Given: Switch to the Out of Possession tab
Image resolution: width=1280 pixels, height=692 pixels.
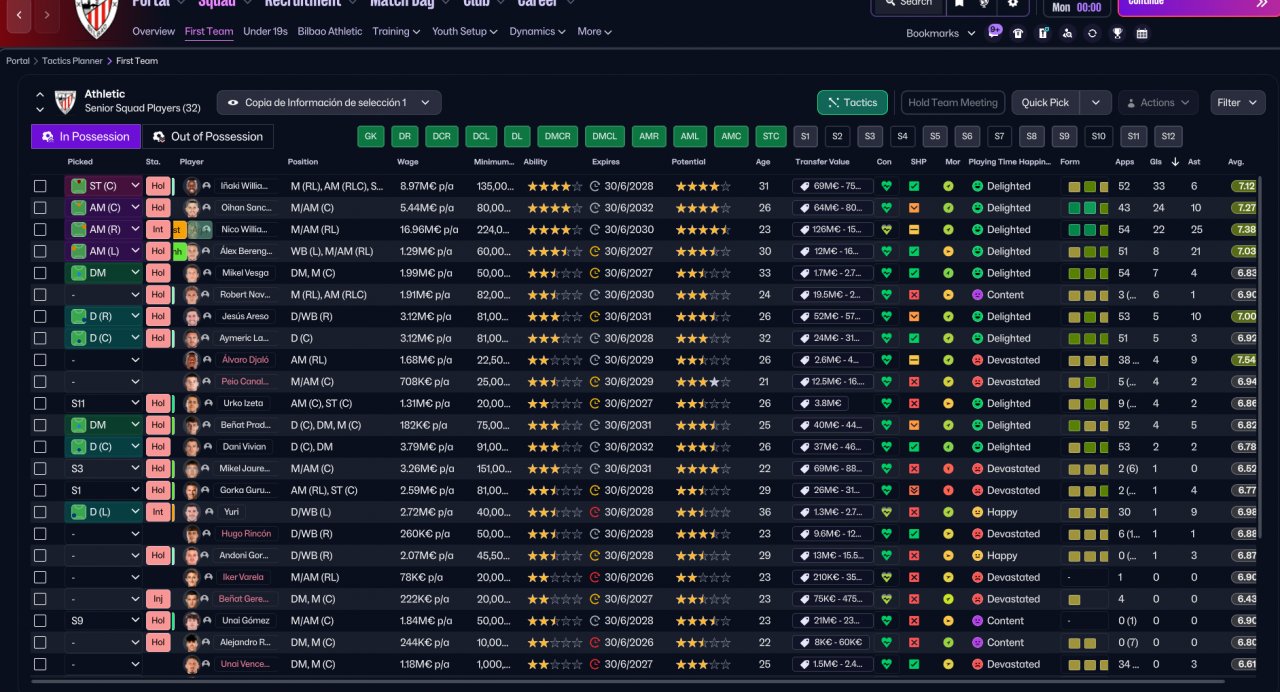Looking at the screenshot, I should point(207,137).
